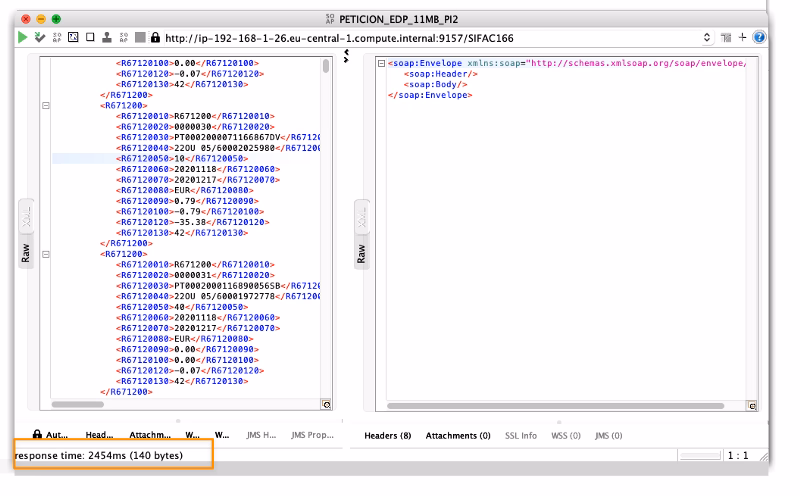Click the 1 : 1 position indicator
This screenshot has width=800, height=496.
point(738,455)
